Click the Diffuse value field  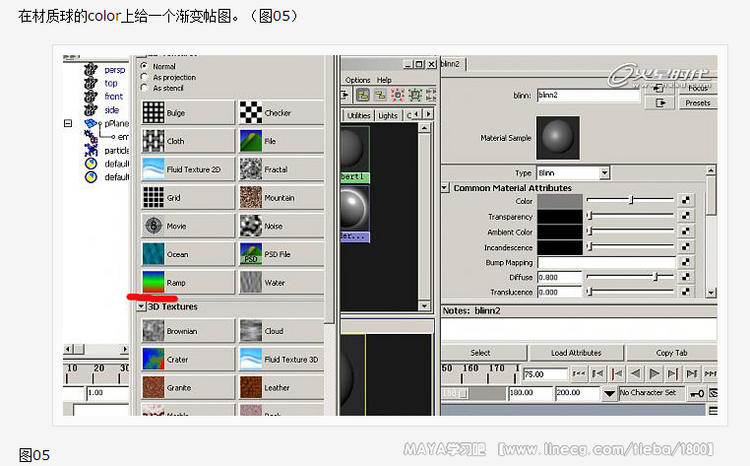[x=560, y=277]
